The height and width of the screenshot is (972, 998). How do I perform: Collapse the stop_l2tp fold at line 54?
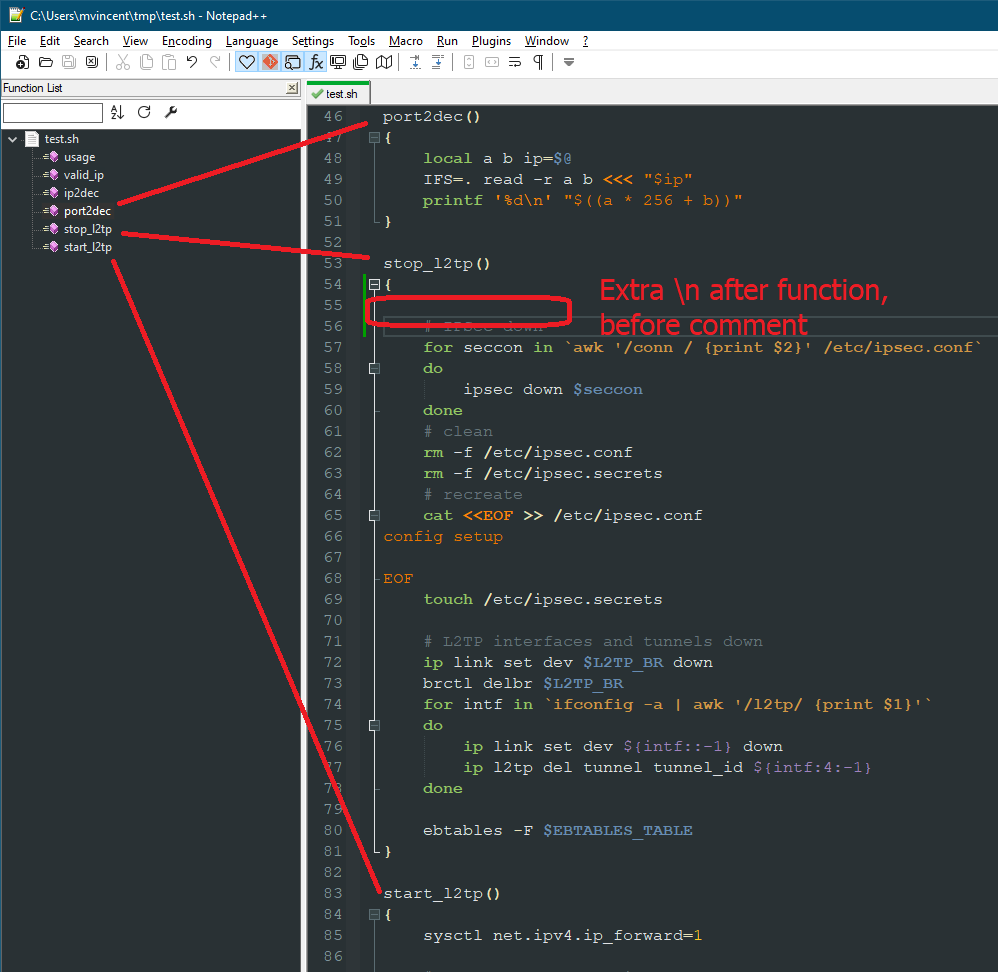(x=374, y=285)
